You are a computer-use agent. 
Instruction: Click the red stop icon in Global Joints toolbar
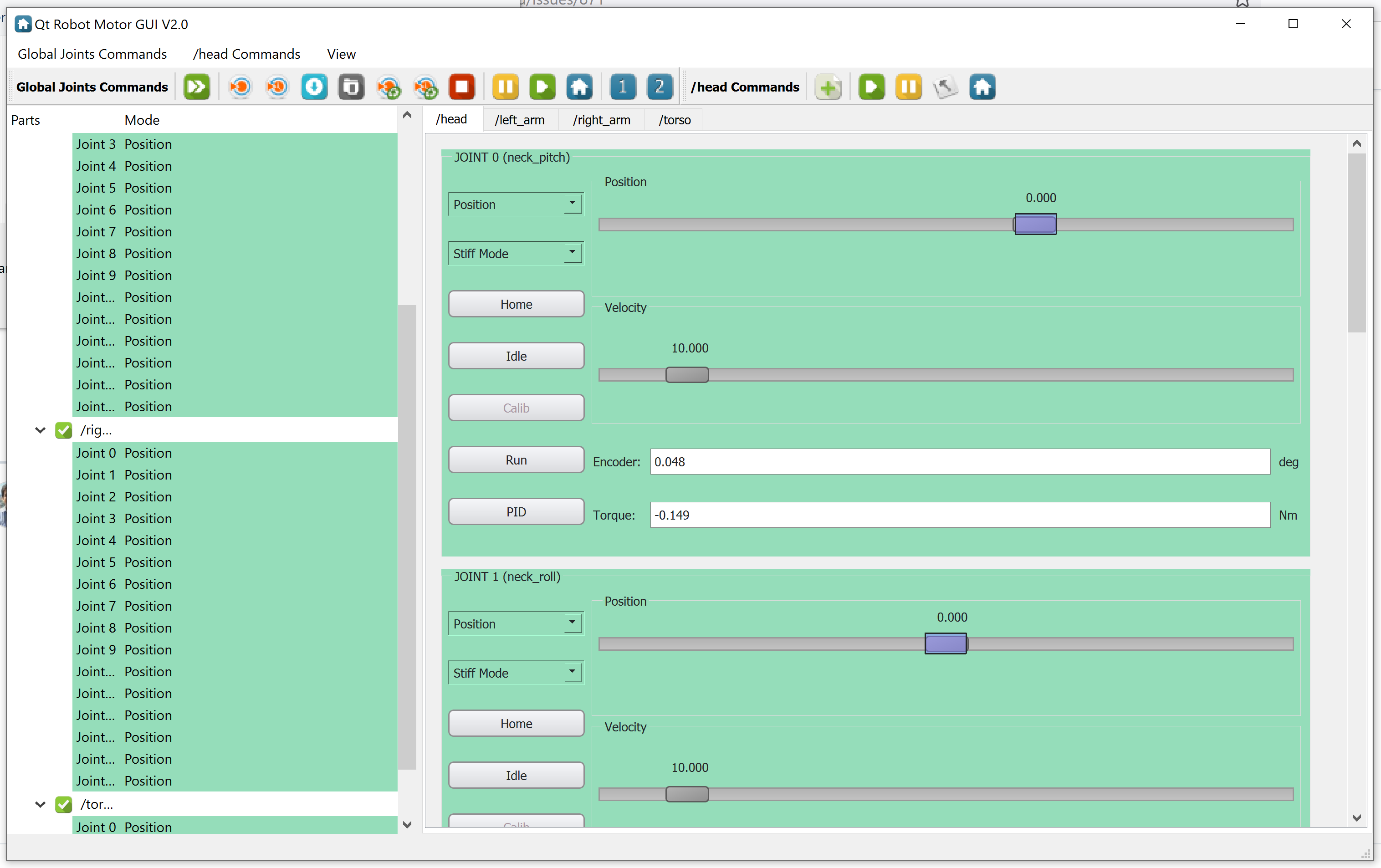coord(462,87)
